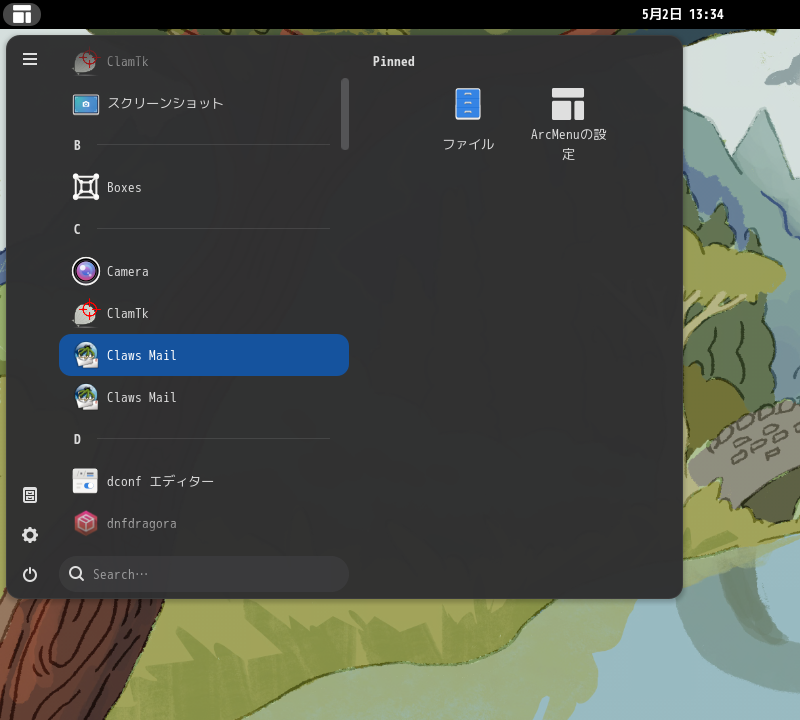Click the search magnifier icon

(x=77, y=574)
